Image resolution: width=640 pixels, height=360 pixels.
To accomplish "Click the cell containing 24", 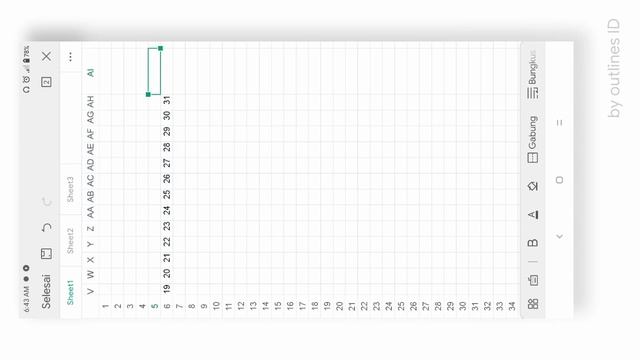I will [167, 211].
